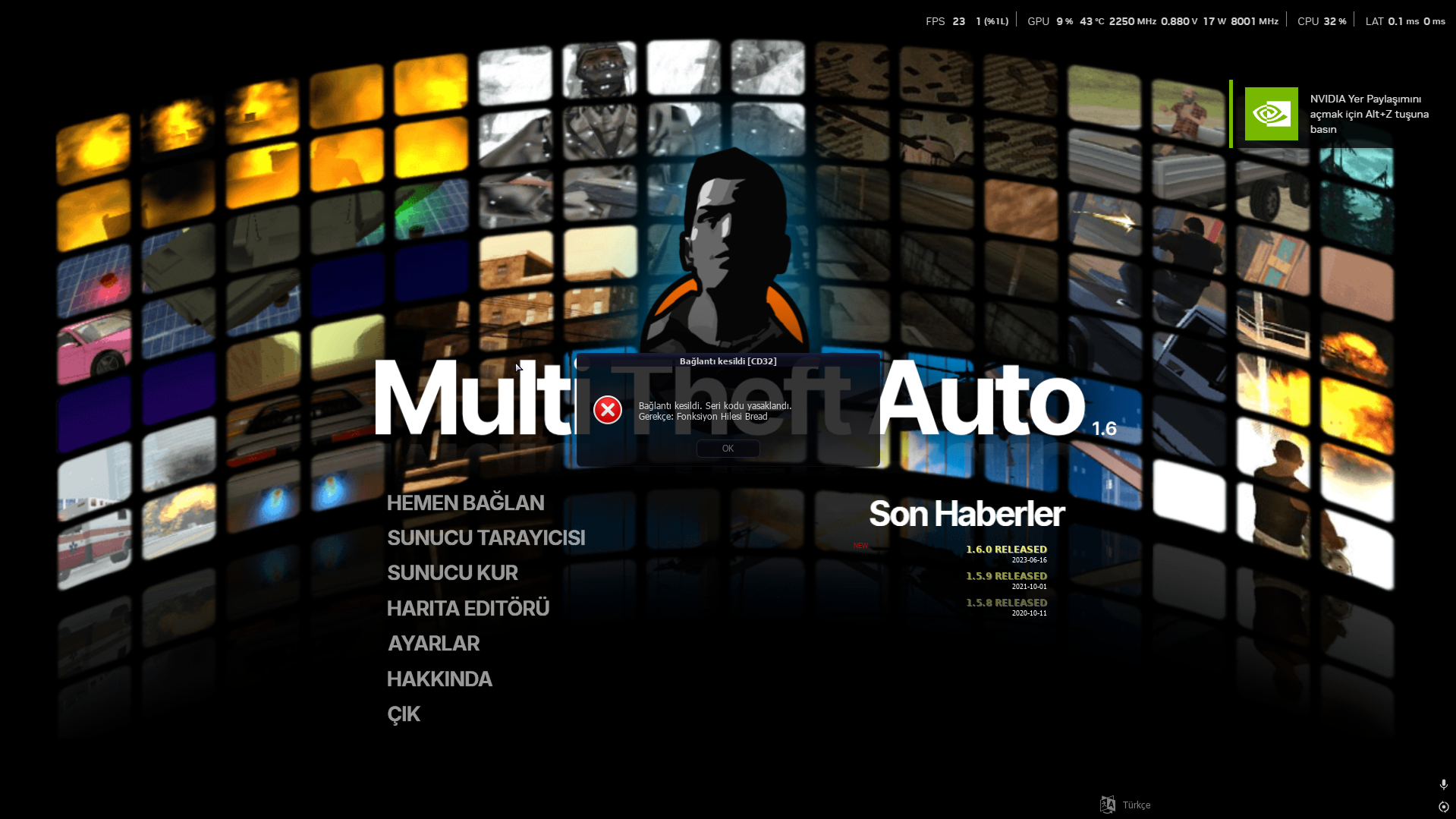Click the circular target icon below the microphone

pyautogui.click(x=1443, y=807)
